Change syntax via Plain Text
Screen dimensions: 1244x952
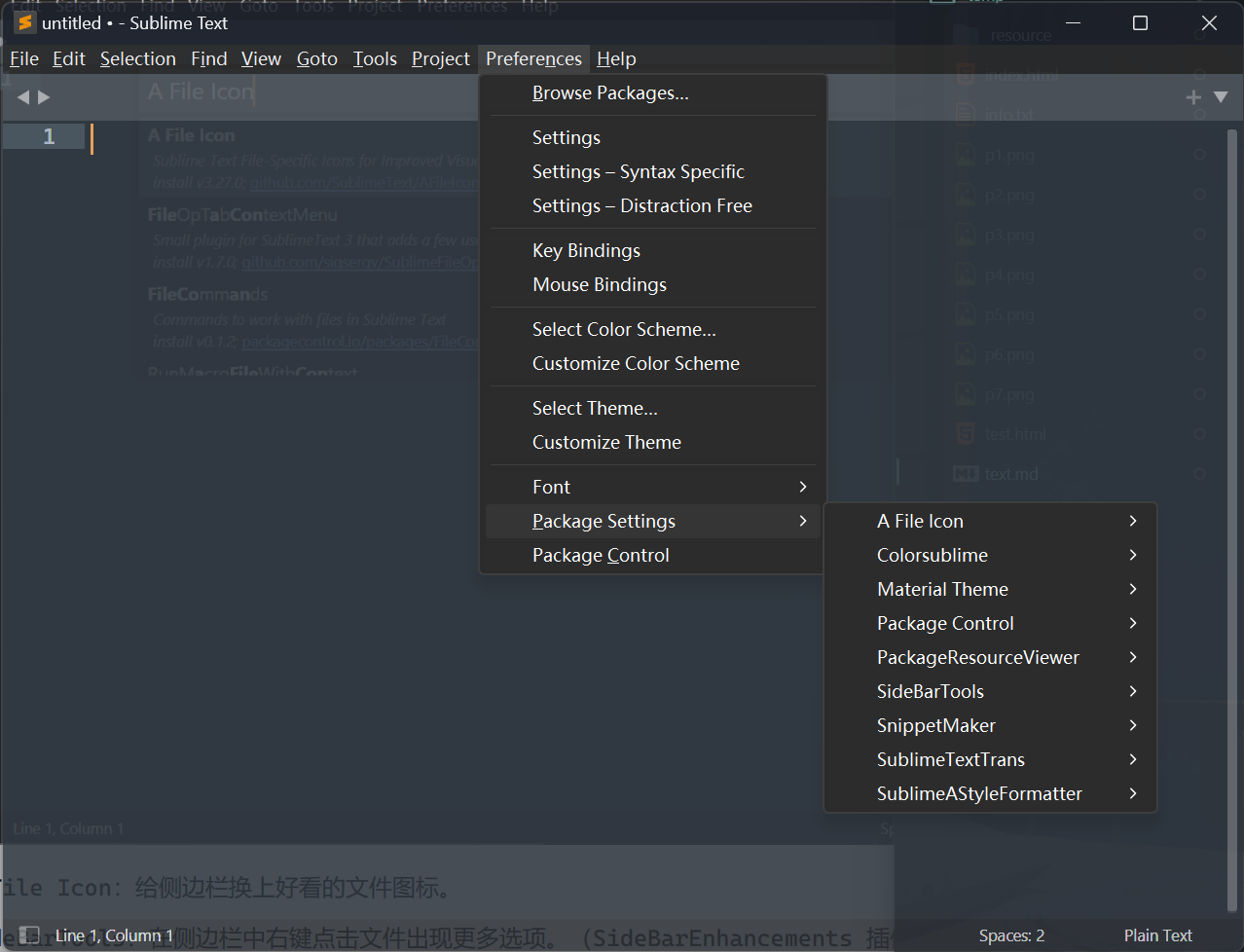(1157, 935)
